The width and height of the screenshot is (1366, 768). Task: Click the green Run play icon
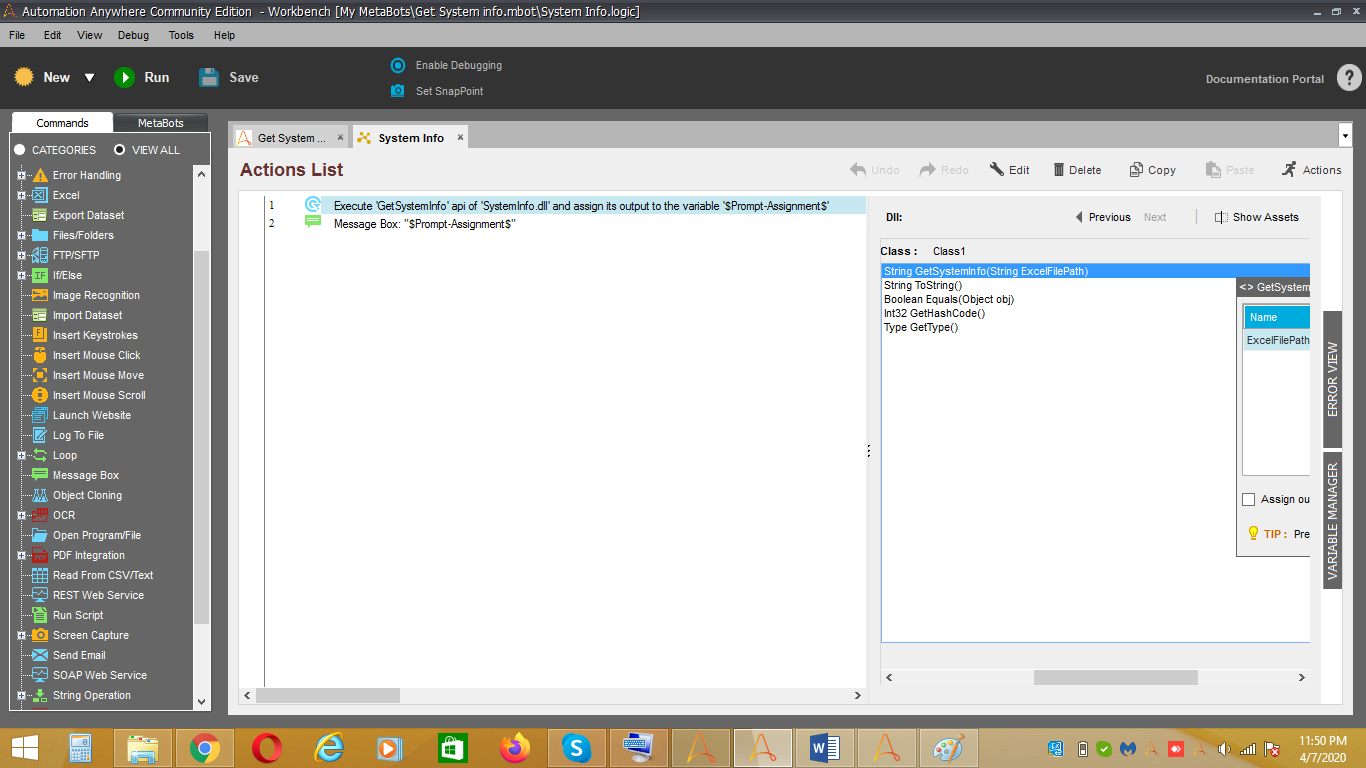pos(124,77)
